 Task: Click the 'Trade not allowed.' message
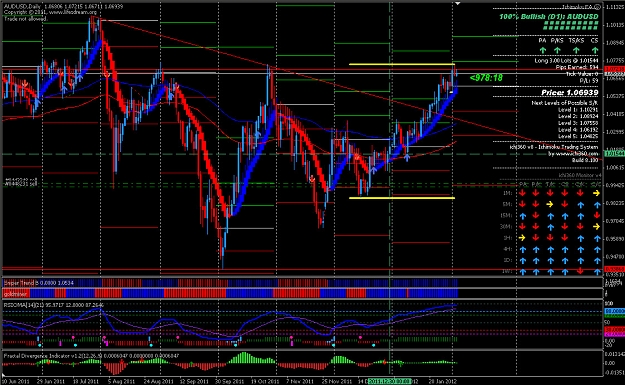(26, 18)
